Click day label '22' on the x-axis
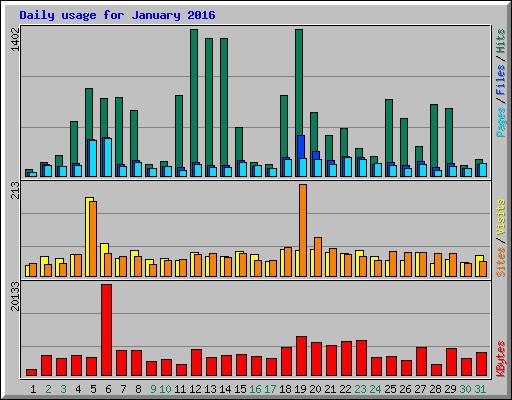The image size is (512, 400). 345,389
